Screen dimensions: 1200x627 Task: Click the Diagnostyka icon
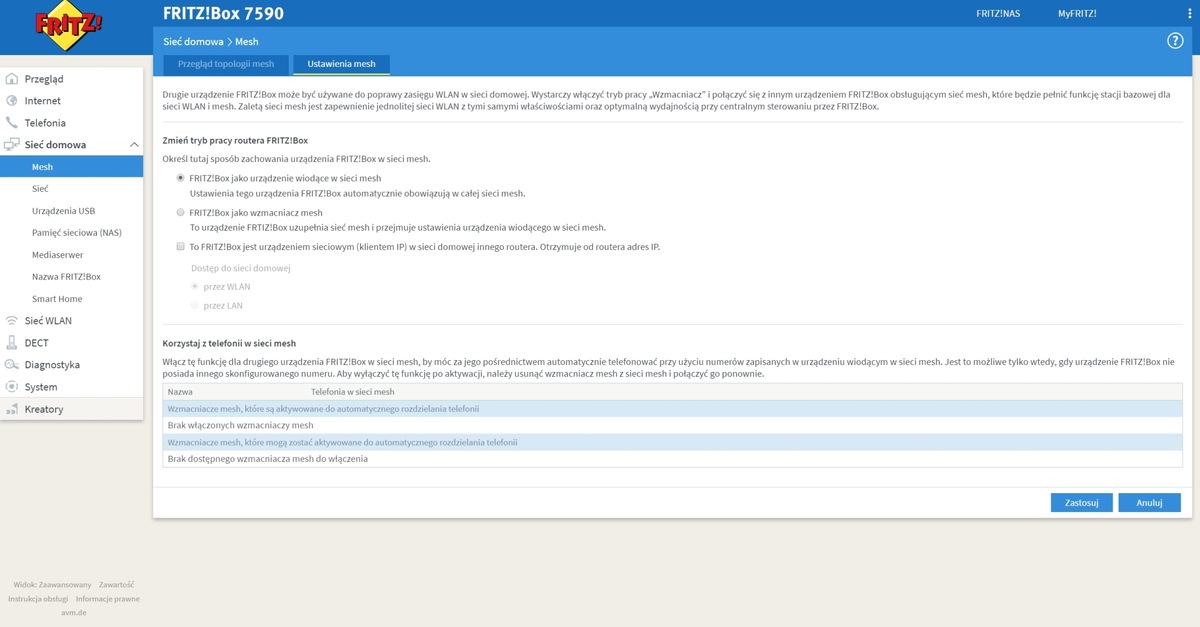click(x=12, y=365)
